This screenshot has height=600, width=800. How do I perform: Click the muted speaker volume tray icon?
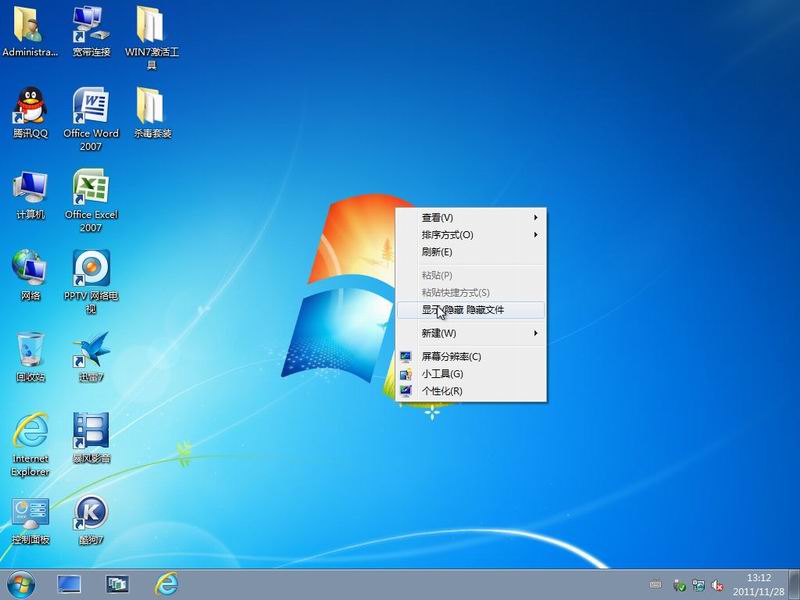coord(717,585)
